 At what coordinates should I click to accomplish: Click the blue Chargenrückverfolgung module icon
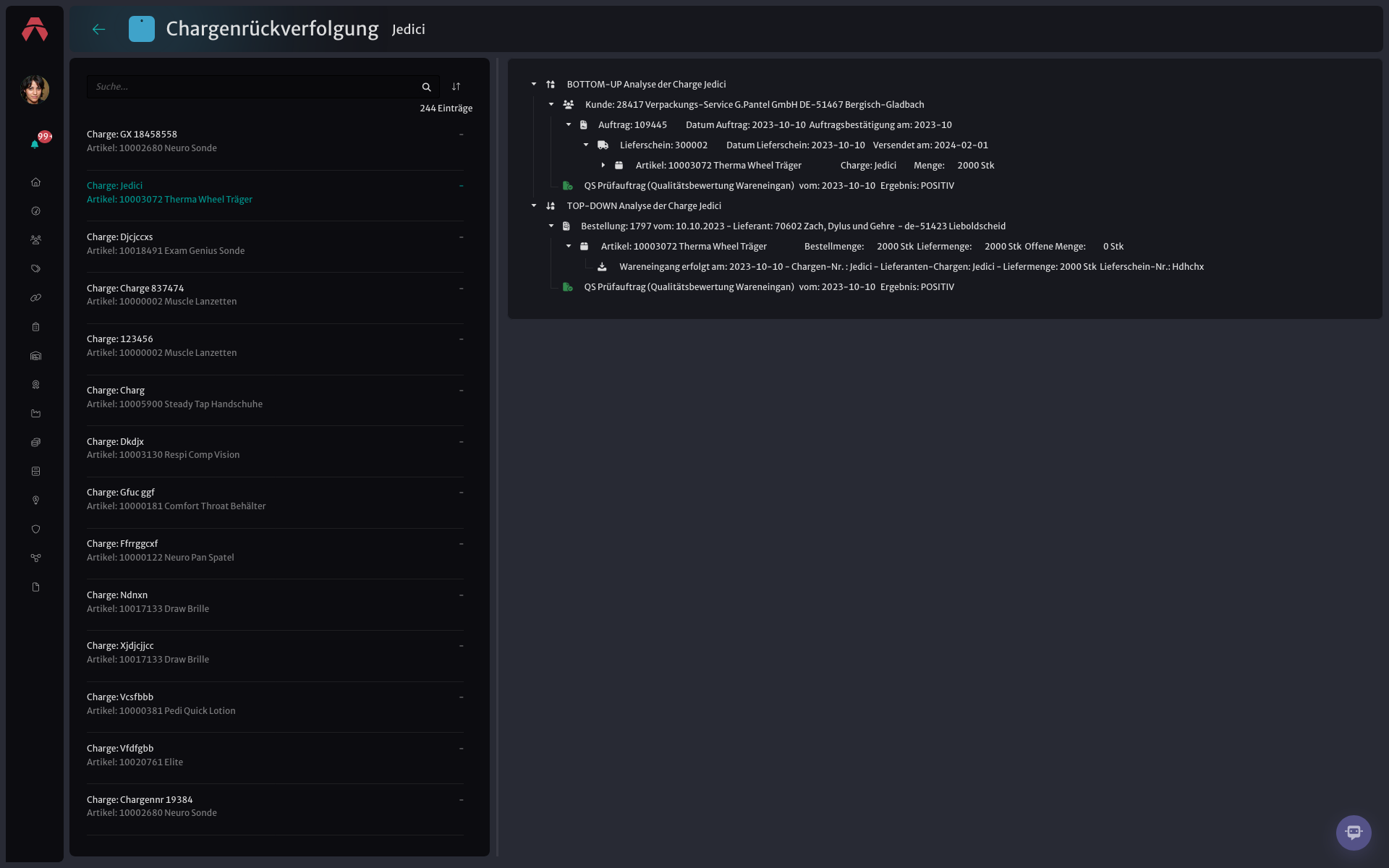(142, 29)
